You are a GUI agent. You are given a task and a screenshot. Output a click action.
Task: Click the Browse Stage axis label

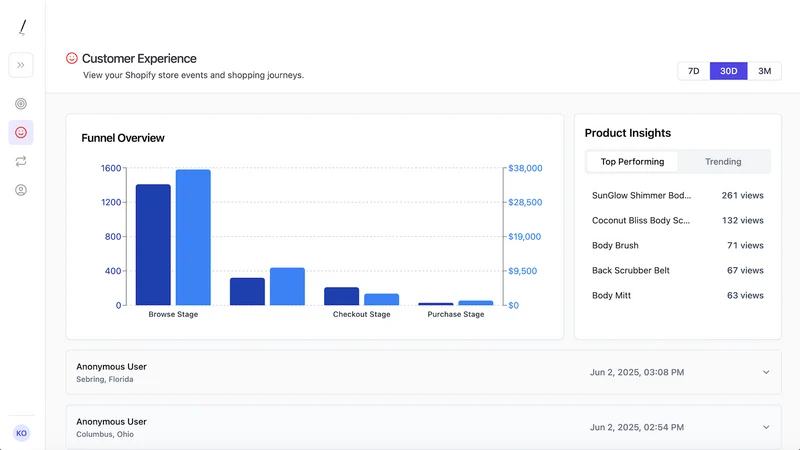[173, 314]
